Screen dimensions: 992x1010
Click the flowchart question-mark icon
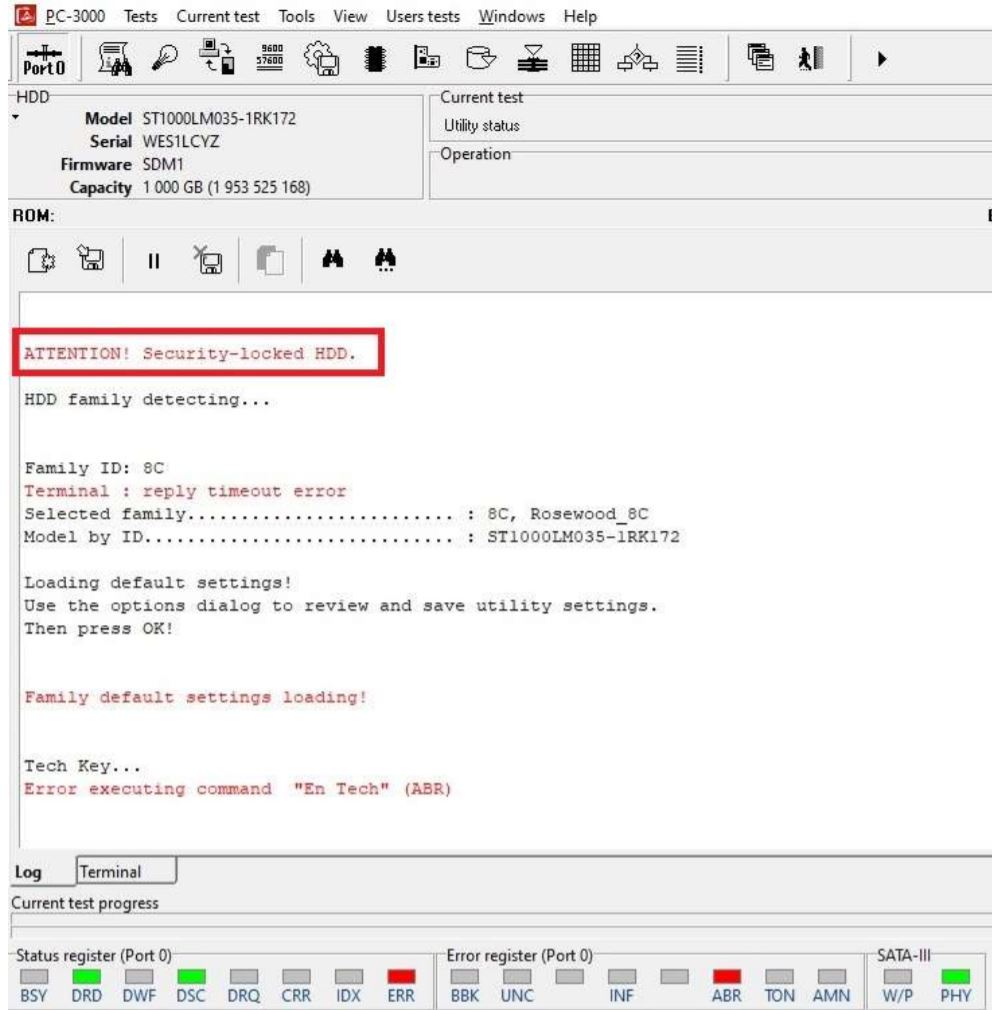coord(637,58)
